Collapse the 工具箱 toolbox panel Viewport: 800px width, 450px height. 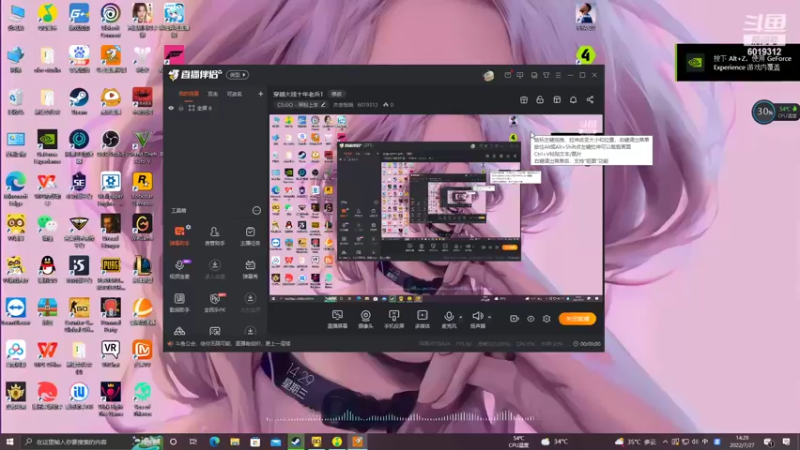[x=256, y=211]
